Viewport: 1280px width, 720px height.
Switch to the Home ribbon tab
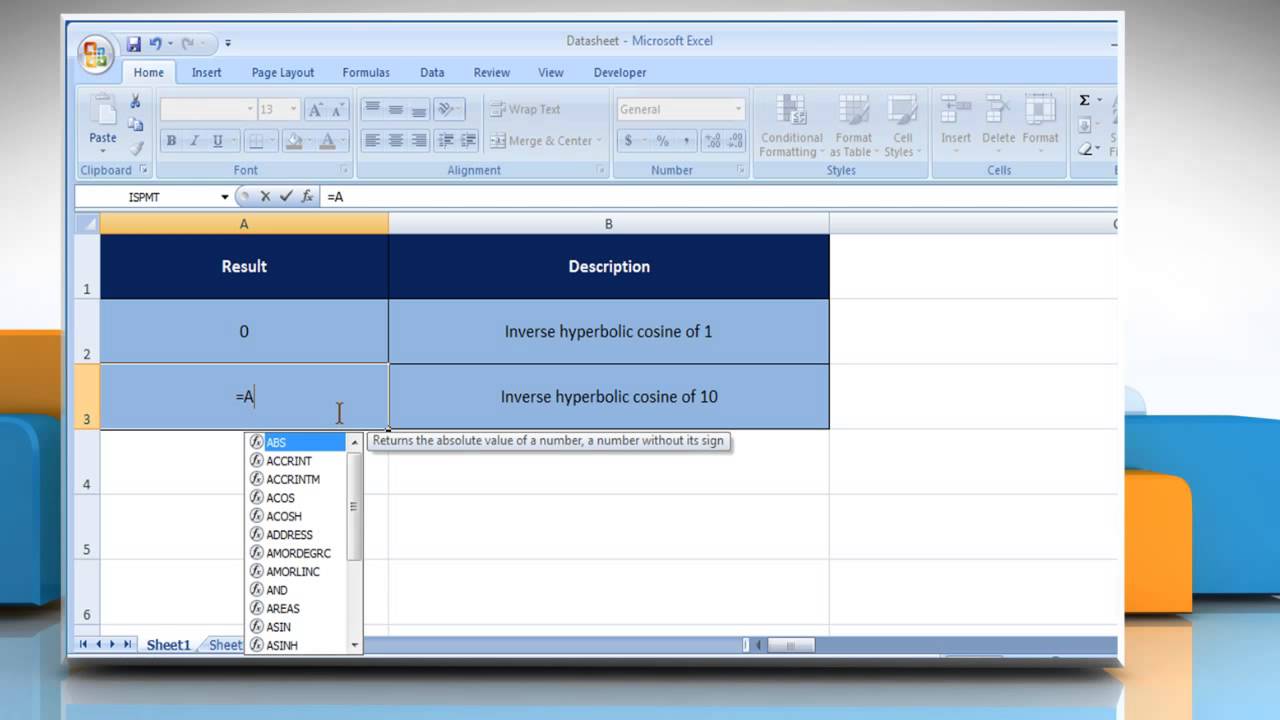tap(149, 72)
